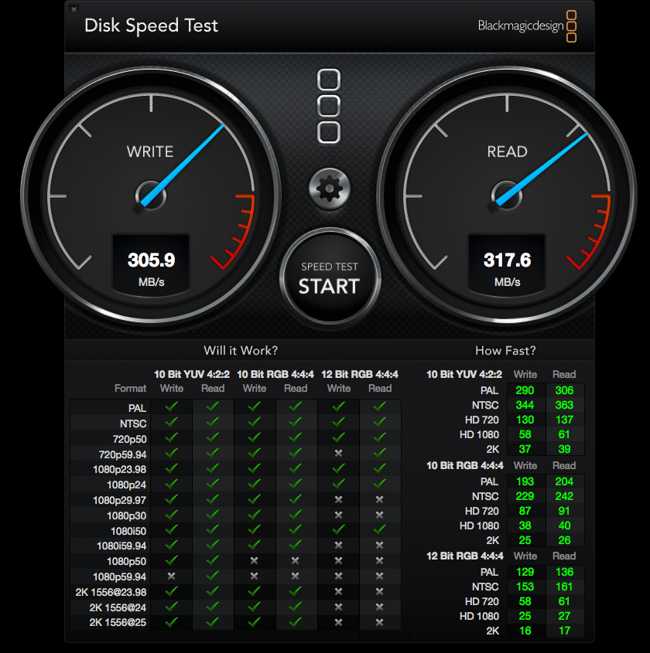
Task: Click the WRITE gauge needle hub
Action: pyautogui.click(x=150, y=196)
